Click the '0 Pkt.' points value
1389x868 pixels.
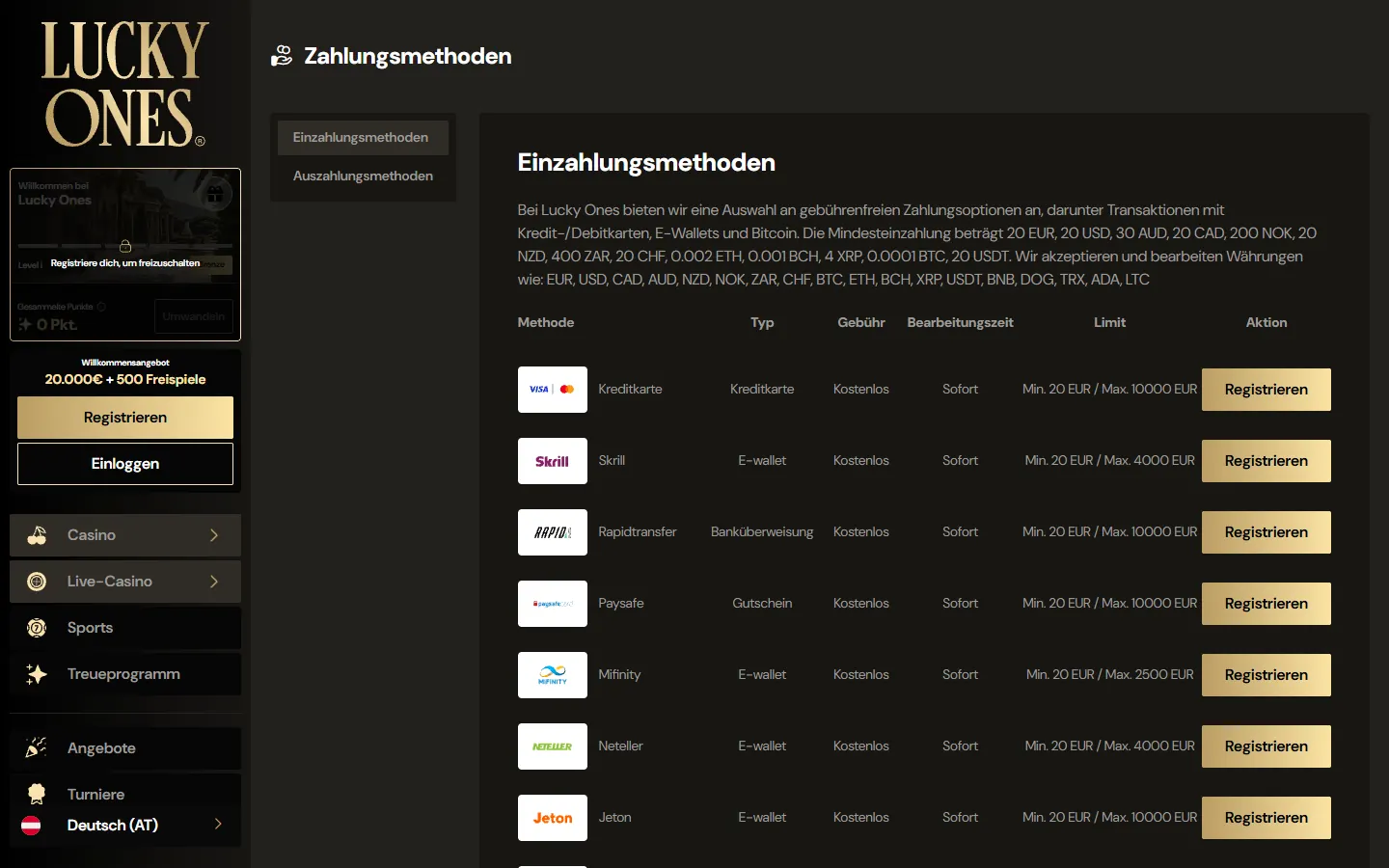tap(56, 325)
